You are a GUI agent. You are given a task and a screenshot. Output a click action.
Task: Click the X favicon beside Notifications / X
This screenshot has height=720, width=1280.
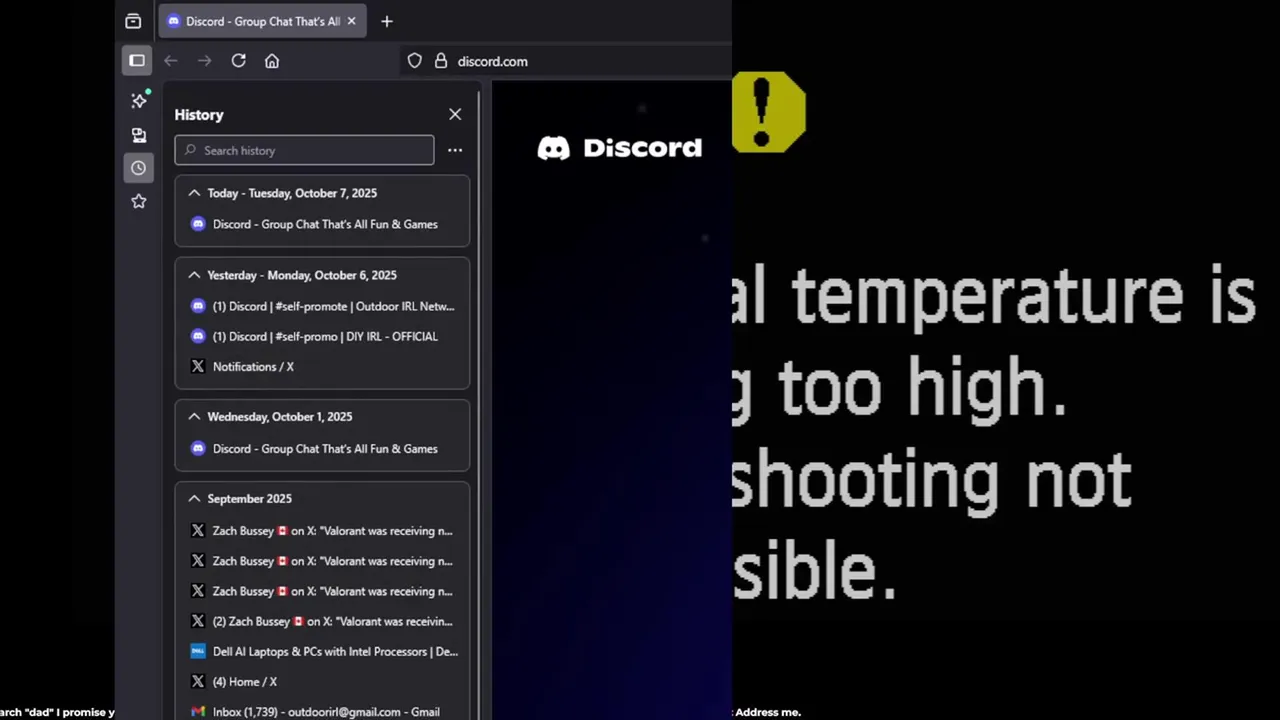(x=198, y=366)
